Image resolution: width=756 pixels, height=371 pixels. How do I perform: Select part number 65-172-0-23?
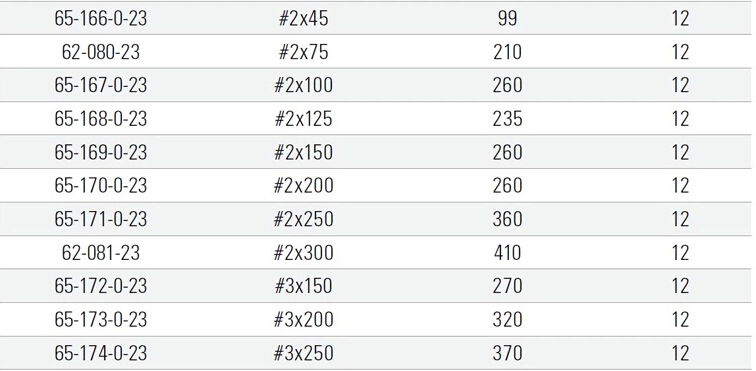(100, 286)
